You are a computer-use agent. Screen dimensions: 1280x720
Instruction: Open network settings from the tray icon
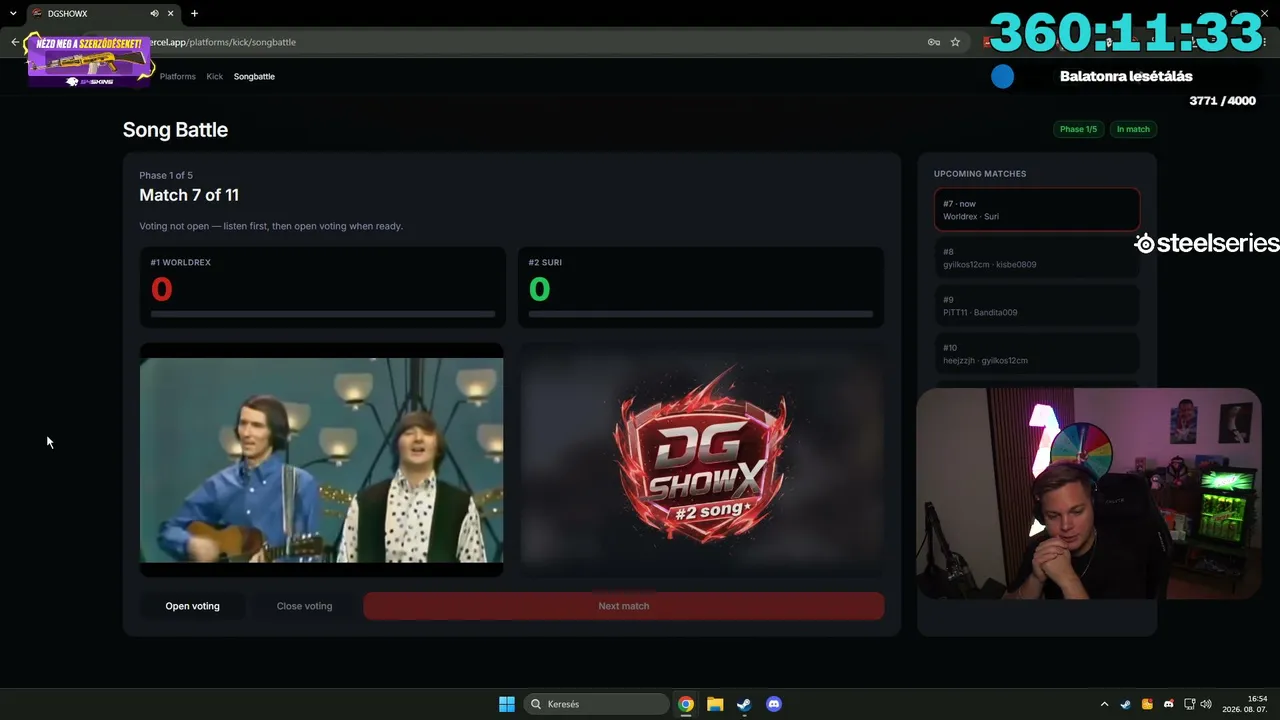1189,704
